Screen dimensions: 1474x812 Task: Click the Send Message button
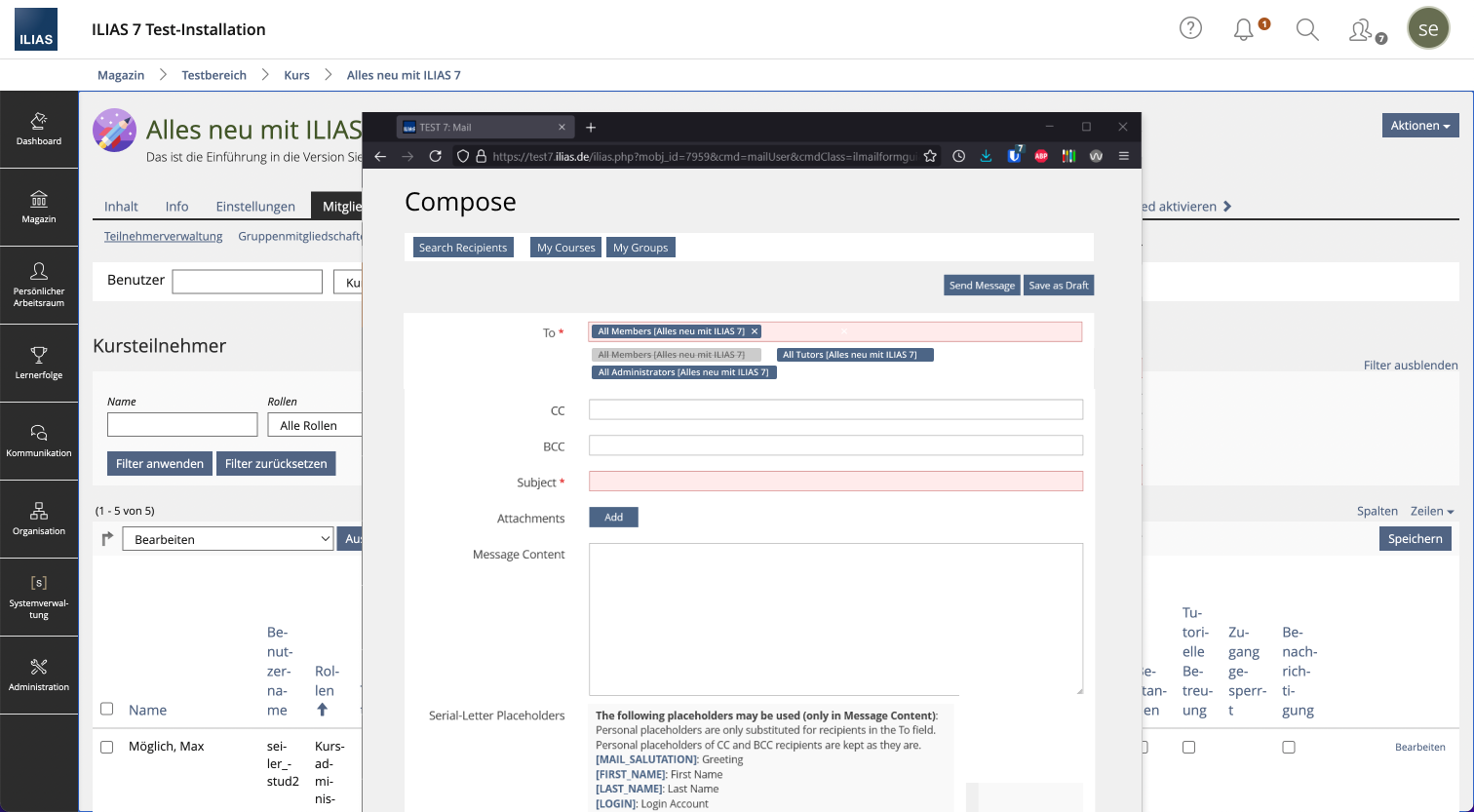pos(982,285)
